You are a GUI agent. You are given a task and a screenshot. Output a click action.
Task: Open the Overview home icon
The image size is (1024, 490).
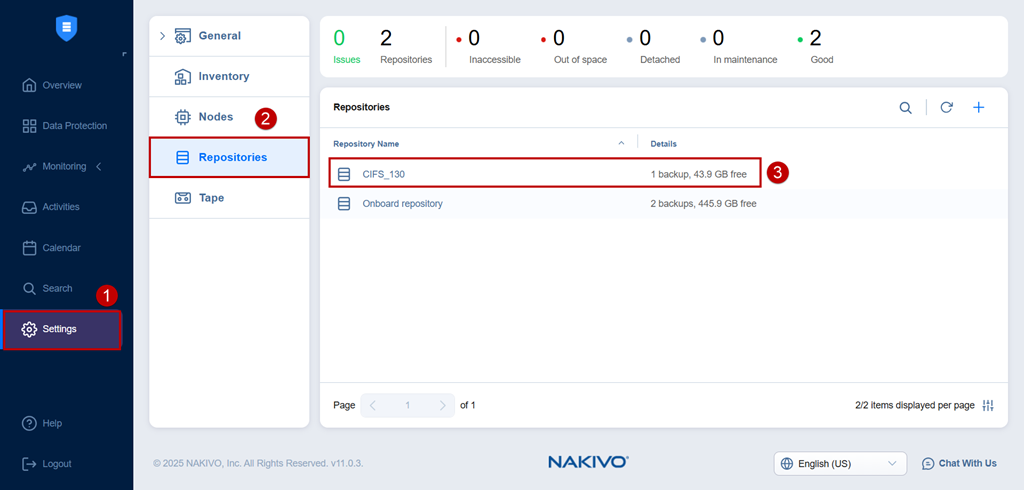point(29,86)
